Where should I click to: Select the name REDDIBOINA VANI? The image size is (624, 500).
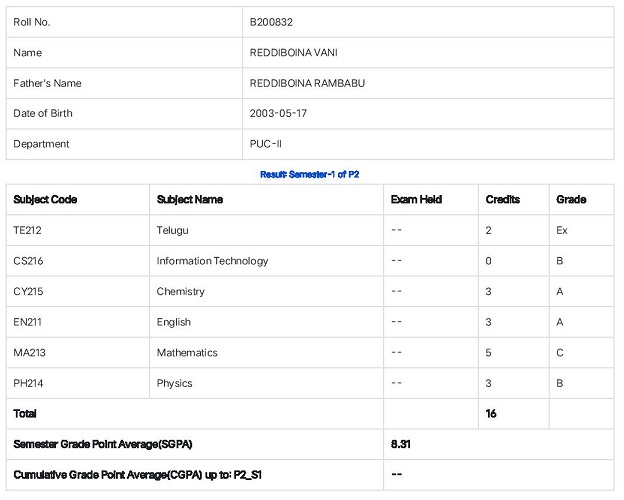293,53
